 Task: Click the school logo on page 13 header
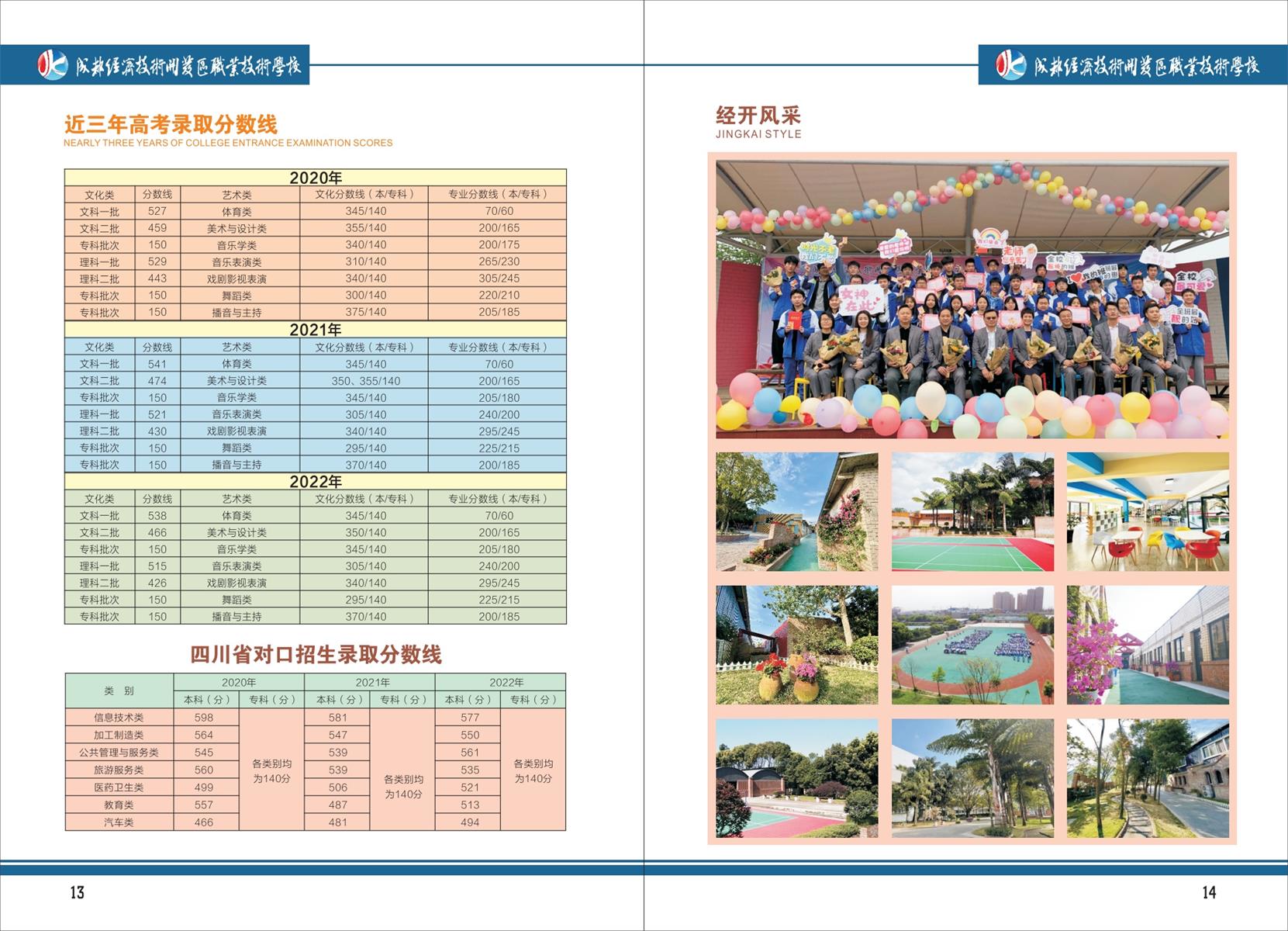(53, 65)
